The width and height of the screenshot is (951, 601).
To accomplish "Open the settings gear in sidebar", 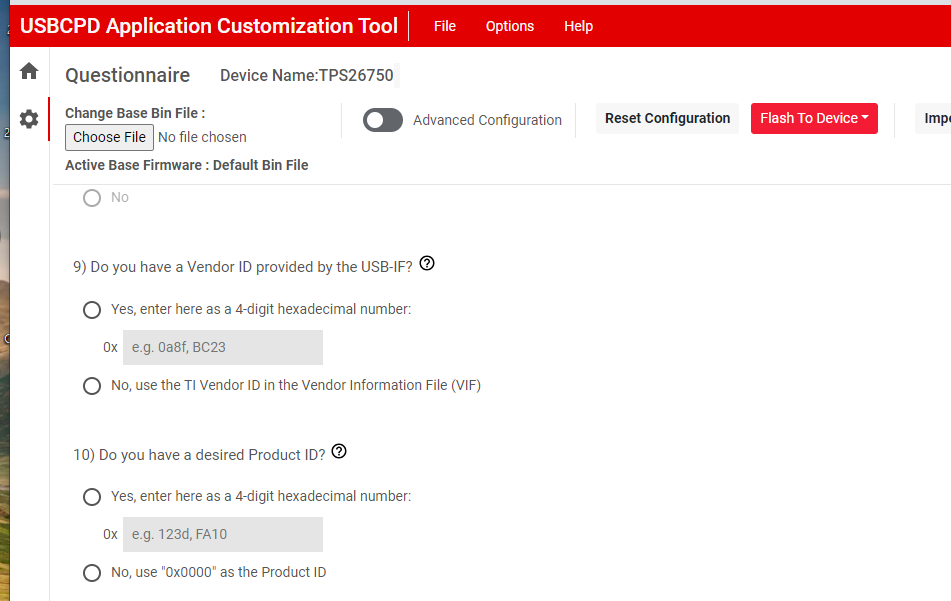I will 29,119.
